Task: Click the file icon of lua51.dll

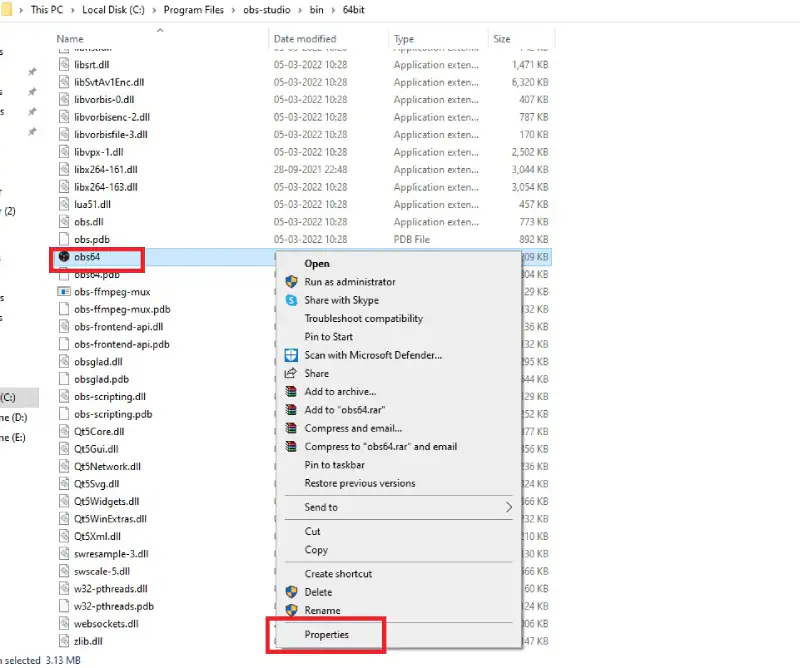Action: (x=64, y=204)
